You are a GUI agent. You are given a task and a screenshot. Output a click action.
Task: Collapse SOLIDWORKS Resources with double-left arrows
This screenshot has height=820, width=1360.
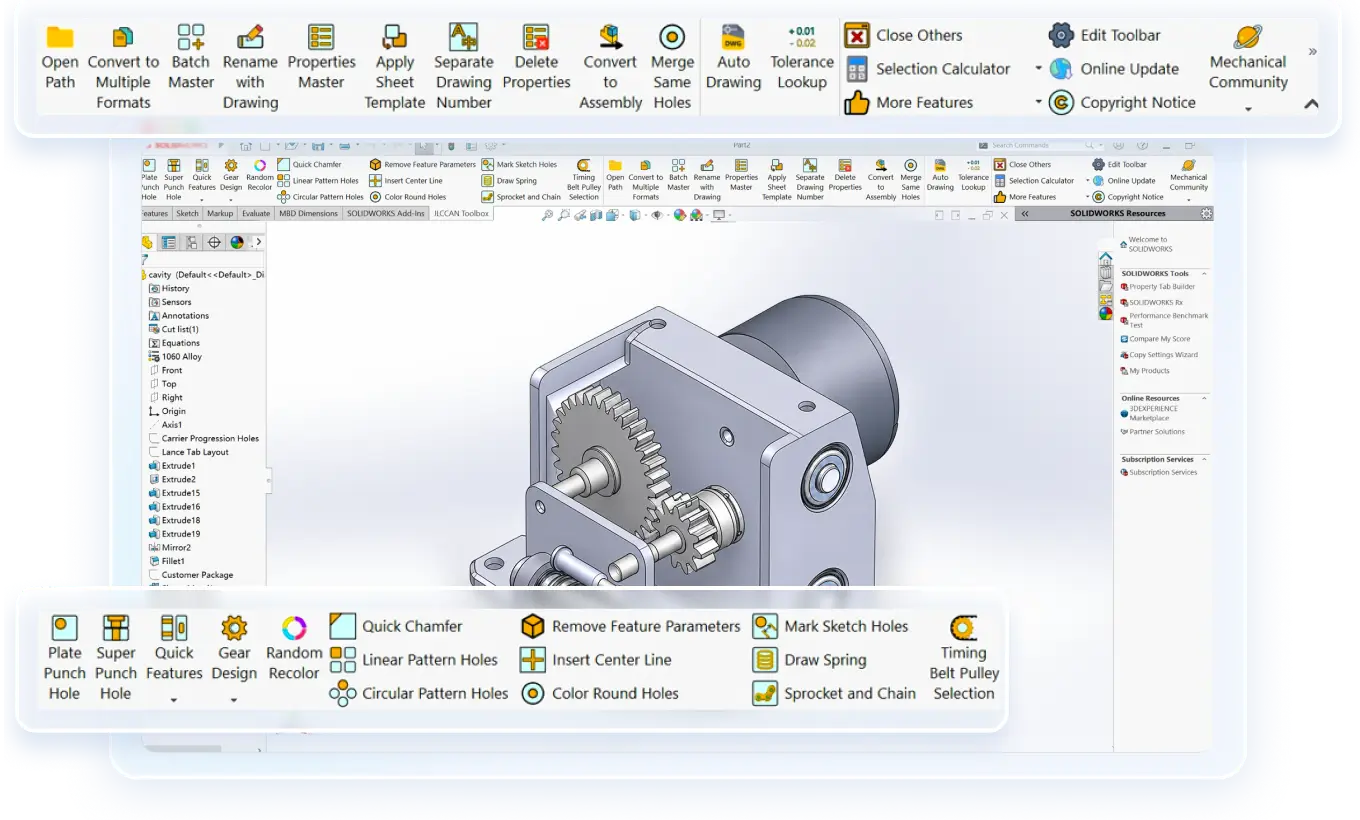tap(1025, 213)
